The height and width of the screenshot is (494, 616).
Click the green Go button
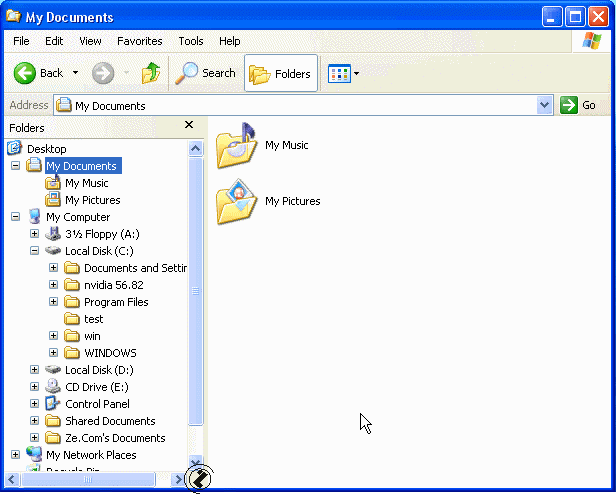pos(578,105)
